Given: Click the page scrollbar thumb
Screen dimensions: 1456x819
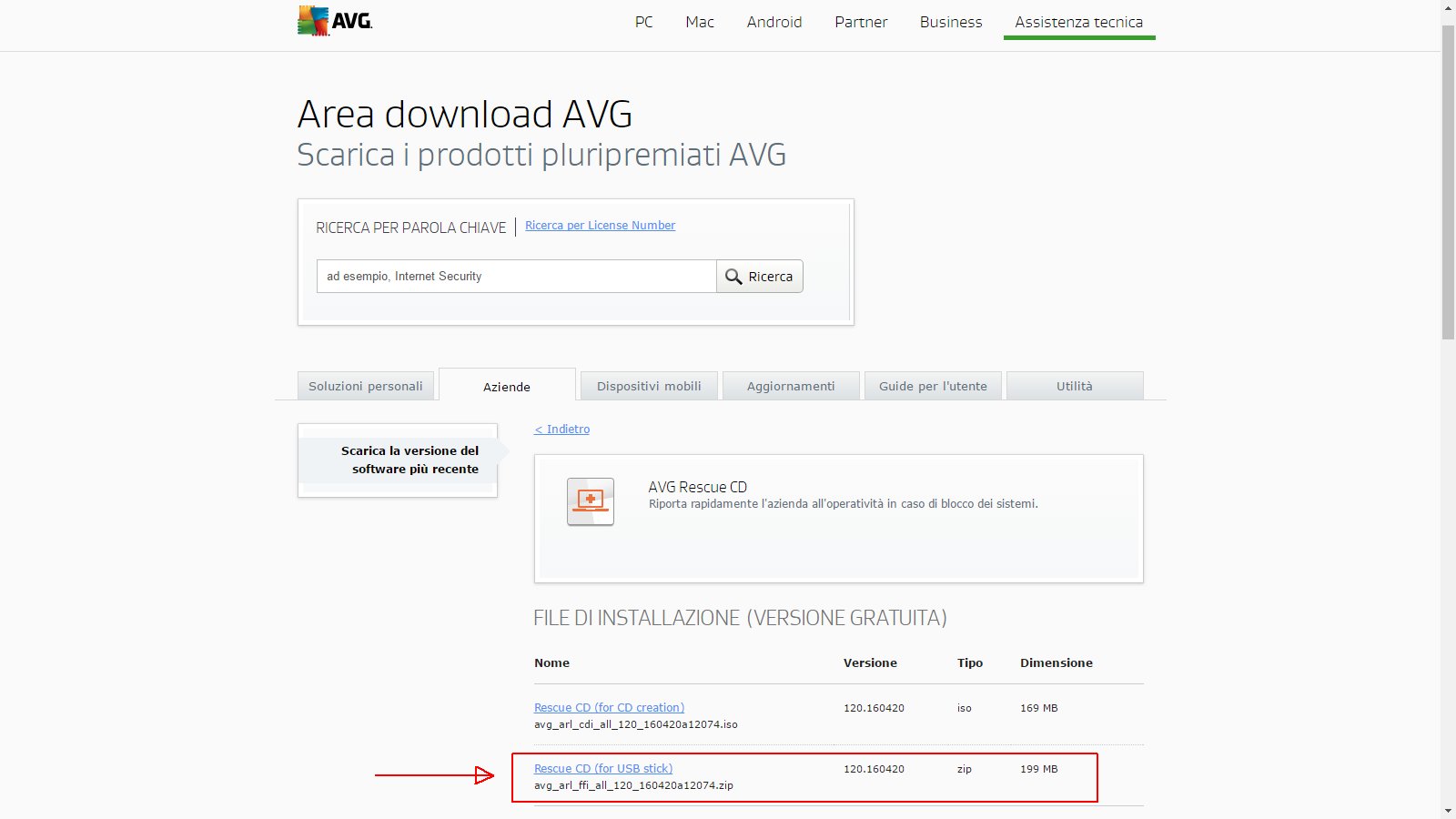Looking at the screenshot, I should click(x=1448, y=182).
